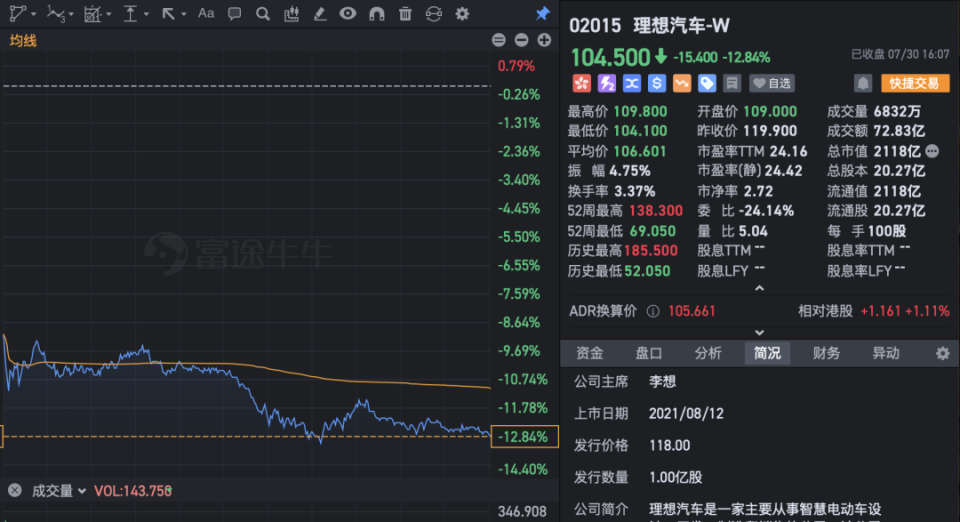Click the equal-sign reset chart zoom button

[498, 40]
